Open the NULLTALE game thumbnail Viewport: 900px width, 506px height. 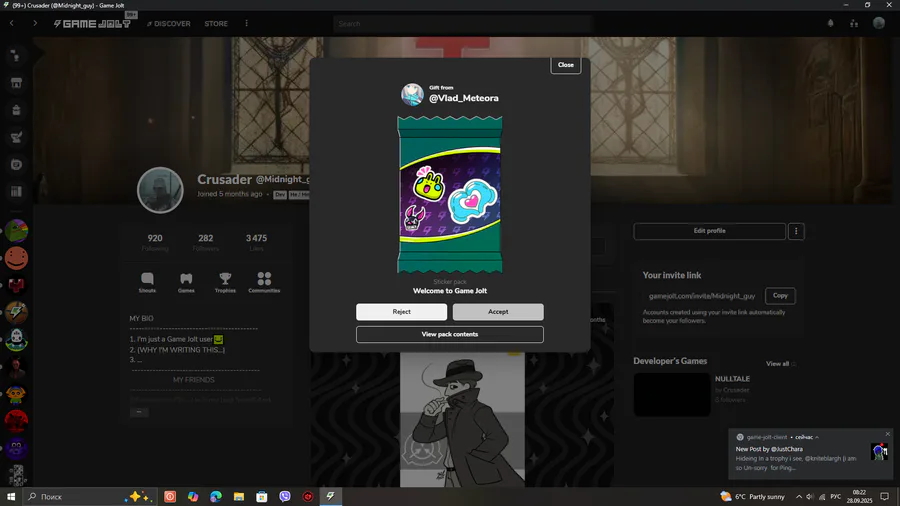point(672,395)
